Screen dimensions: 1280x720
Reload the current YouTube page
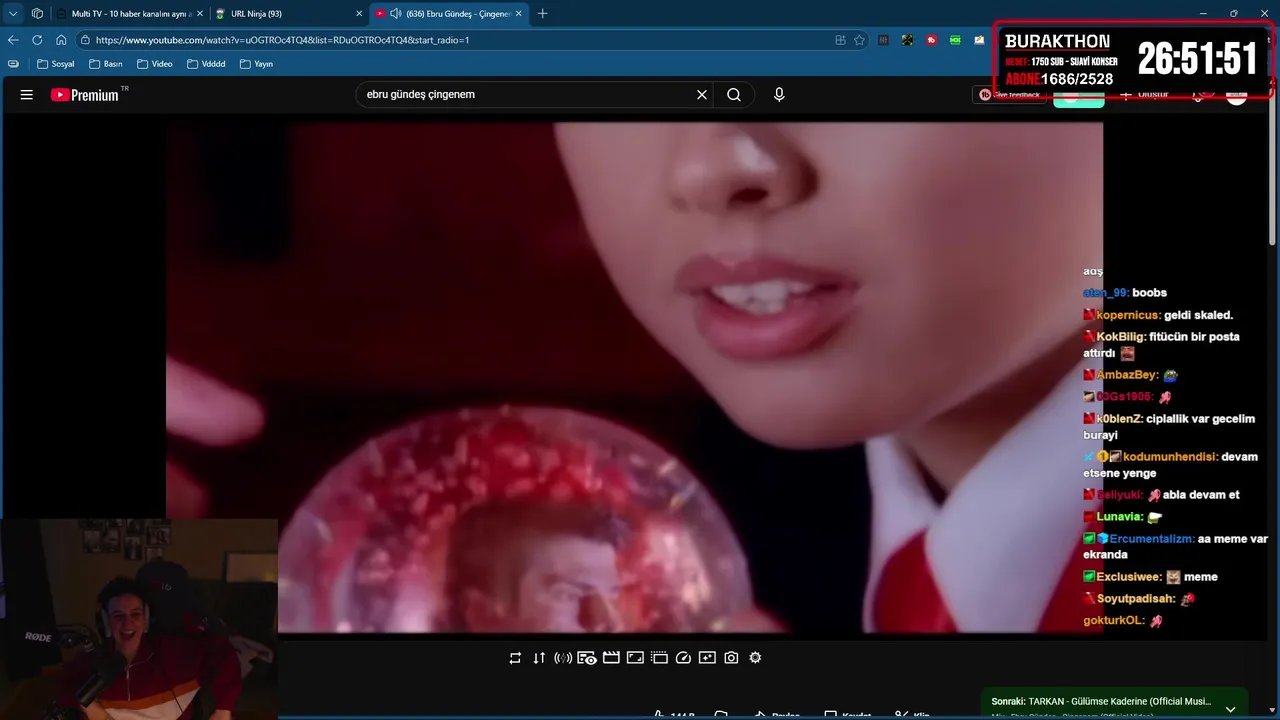37,40
